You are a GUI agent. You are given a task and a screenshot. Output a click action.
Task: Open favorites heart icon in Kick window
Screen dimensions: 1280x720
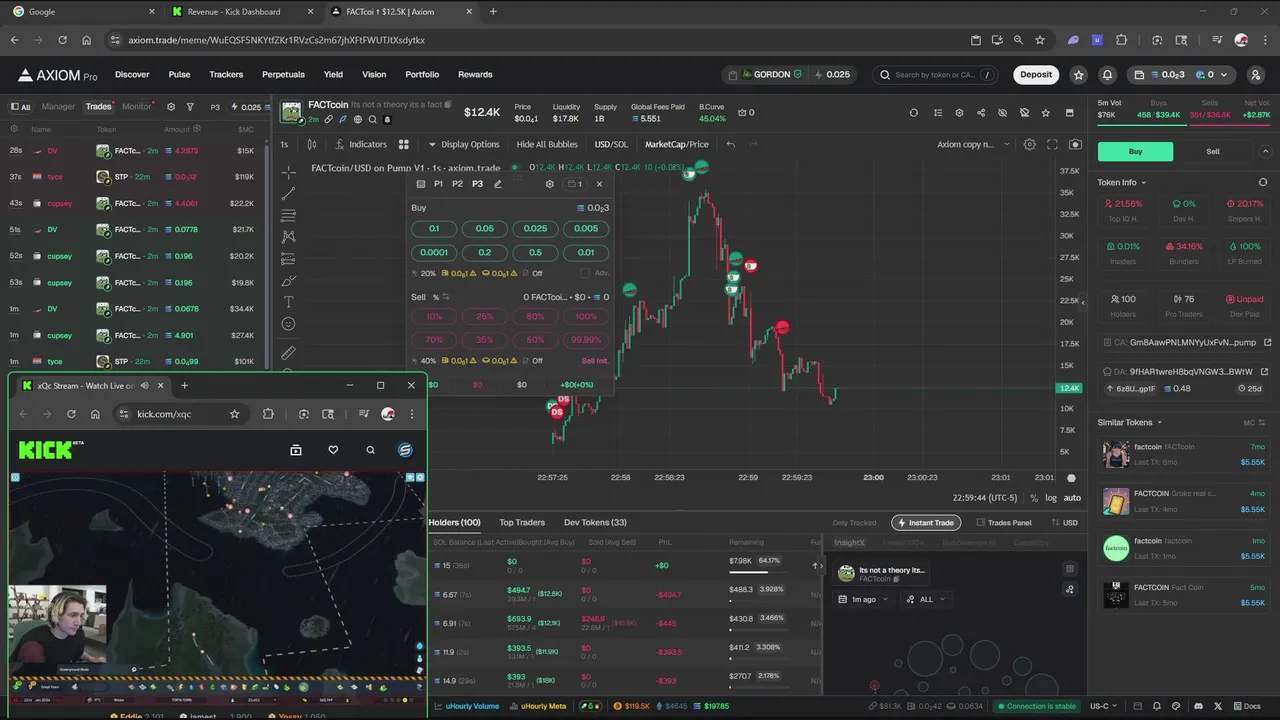(x=333, y=450)
